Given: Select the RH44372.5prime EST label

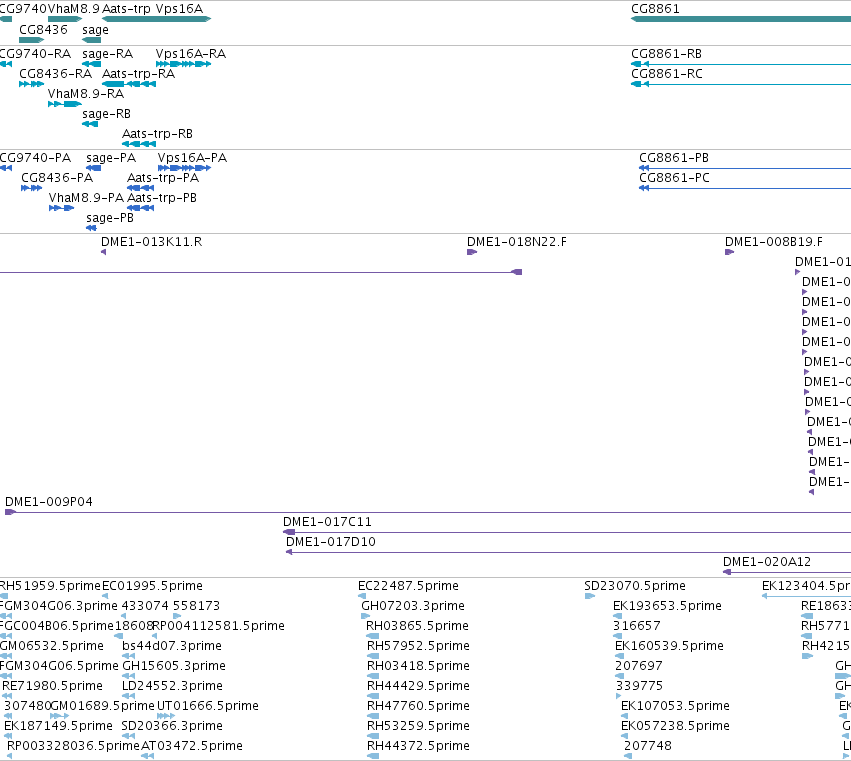Looking at the screenshot, I should pos(418,747).
